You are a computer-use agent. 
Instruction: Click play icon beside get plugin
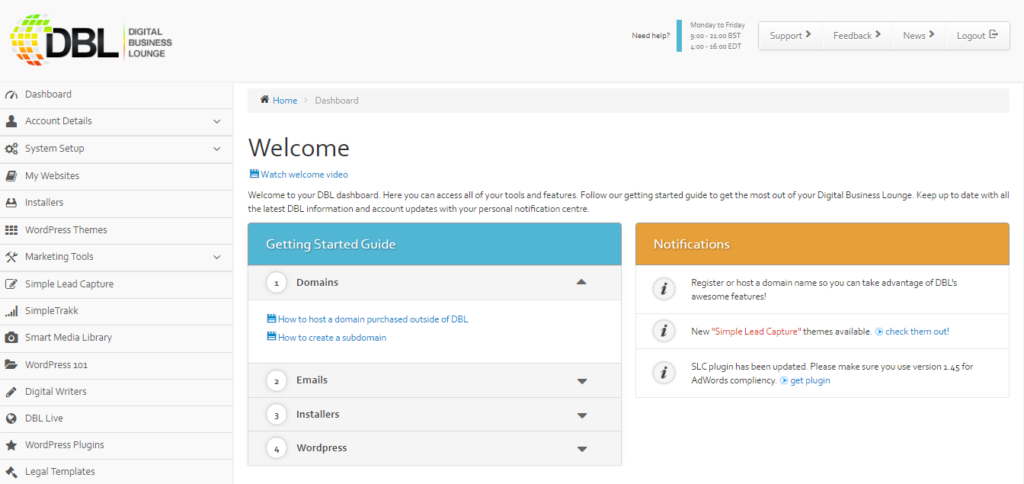coord(784,381)
